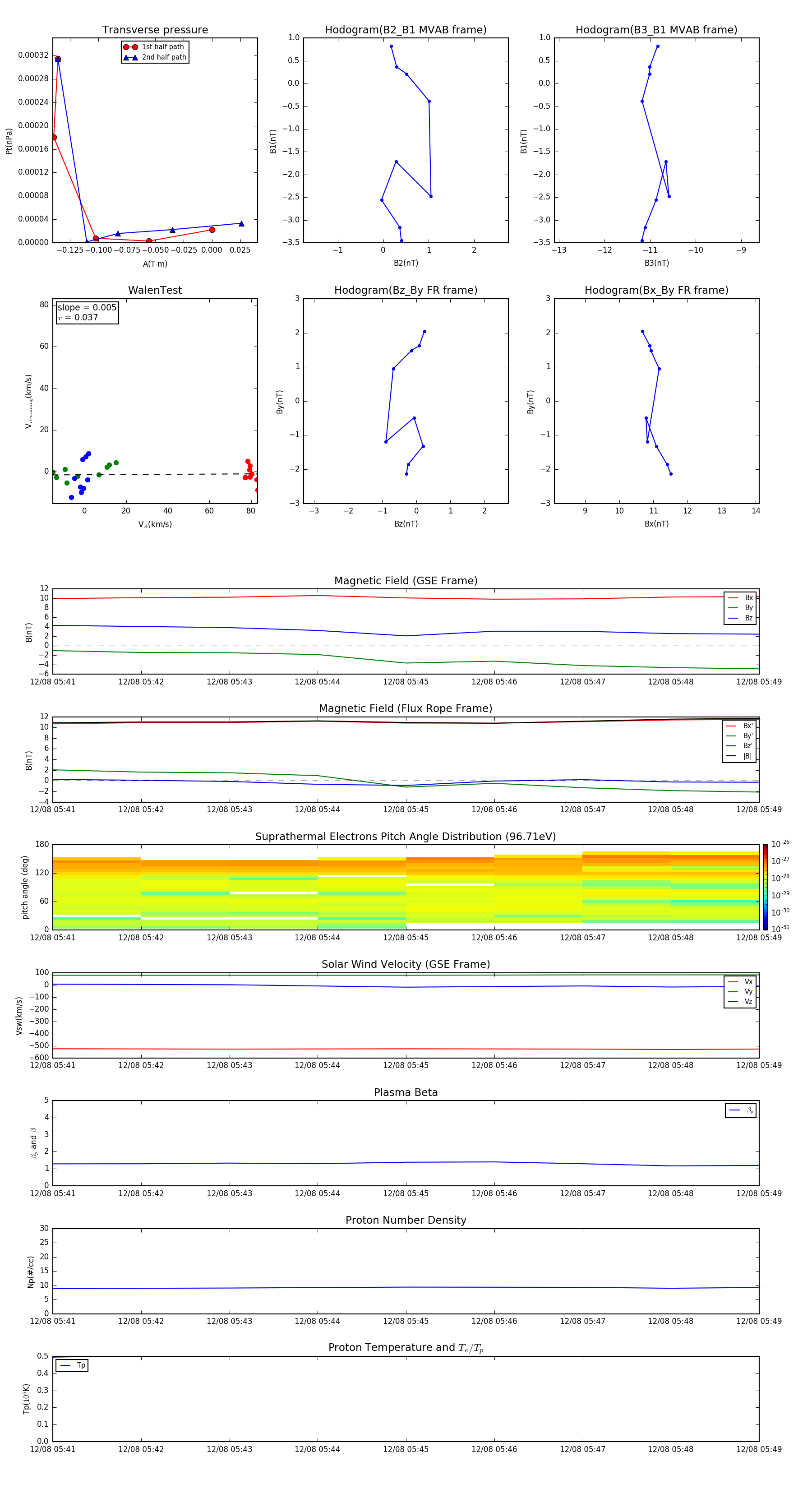Select the "1st half path" legend entry
812x1489 pixels.
tap(155, 47)
